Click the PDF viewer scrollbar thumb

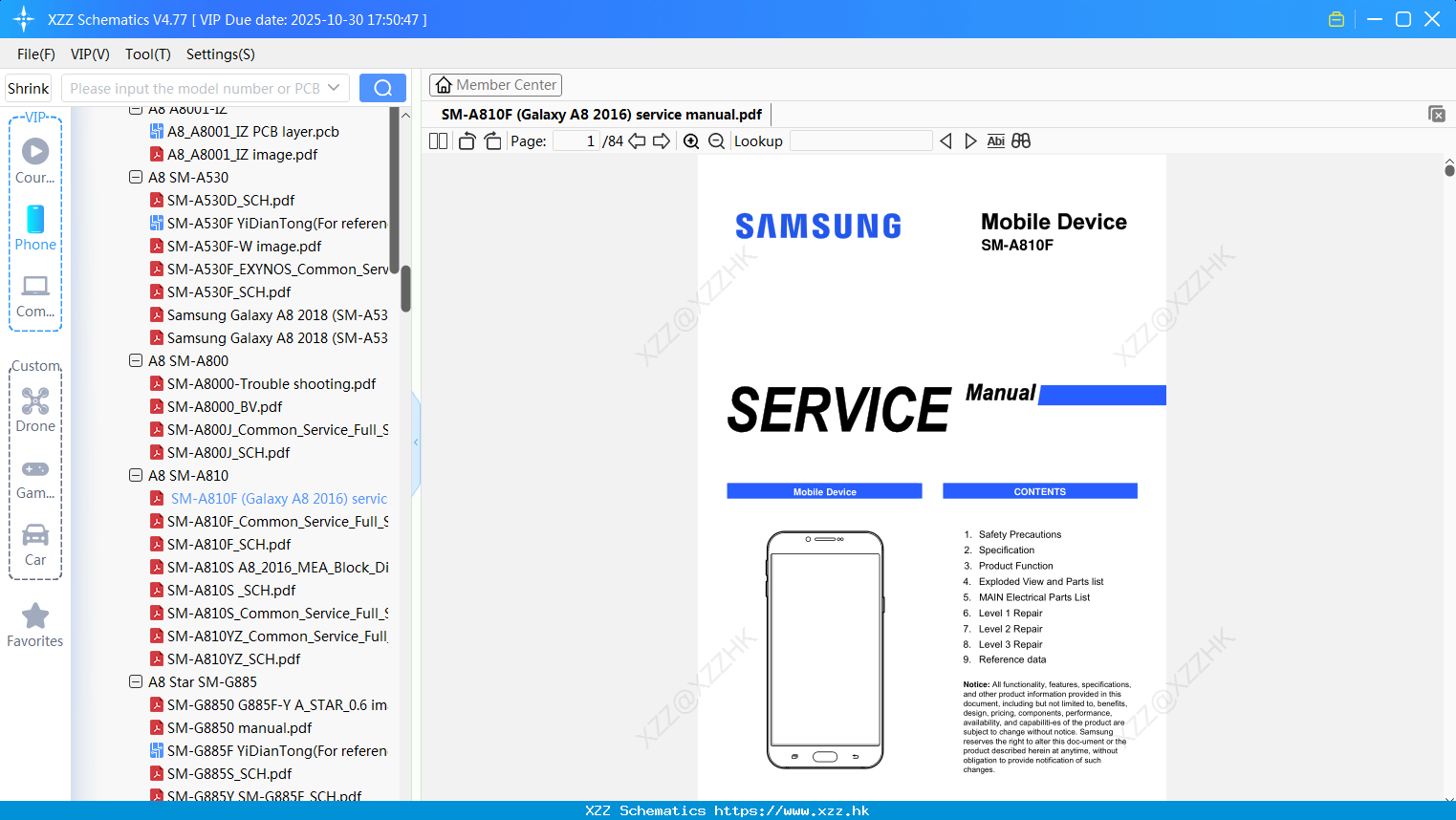point(1449,170)
